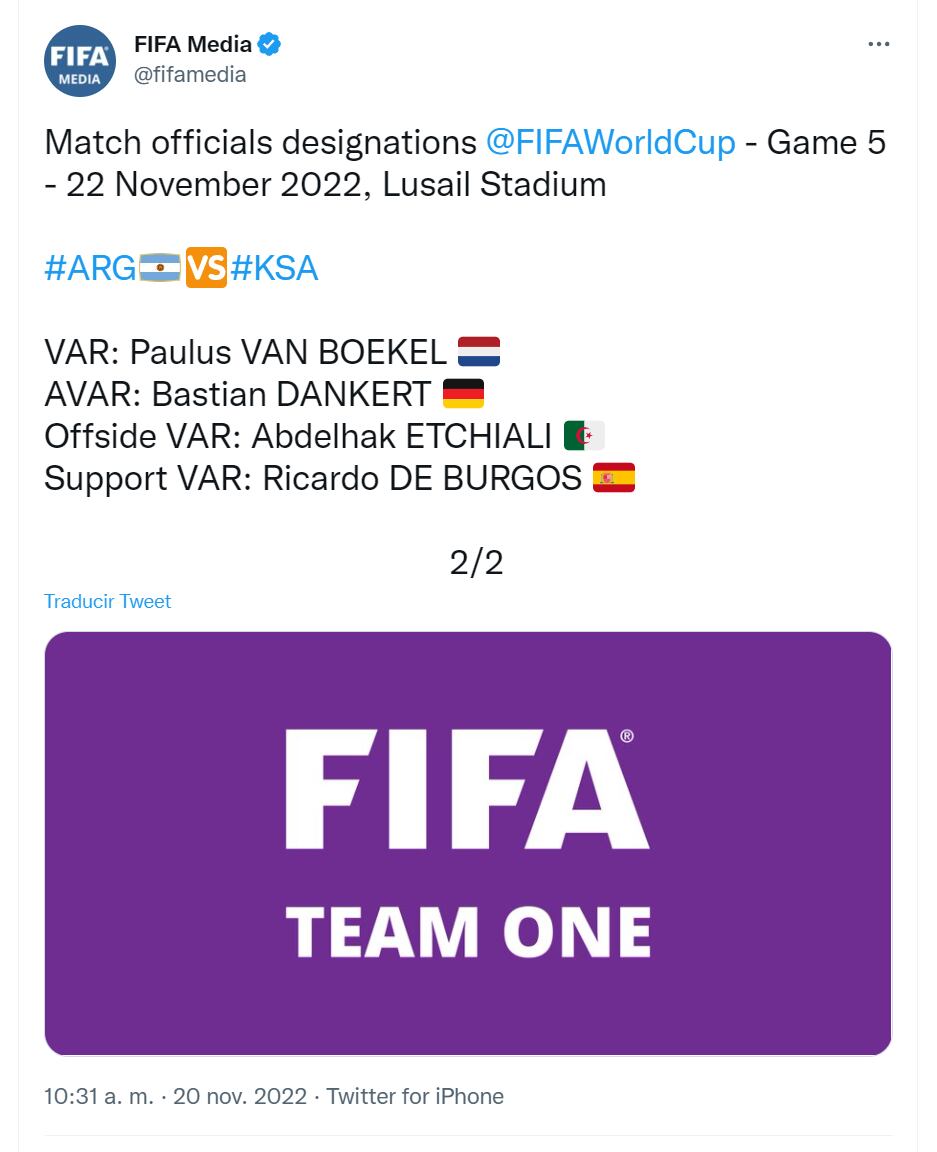Open the FIFA Media display name link
The width and height of the screenshot is (937, 1152).
pyautogui.click(x=193, y=44)
